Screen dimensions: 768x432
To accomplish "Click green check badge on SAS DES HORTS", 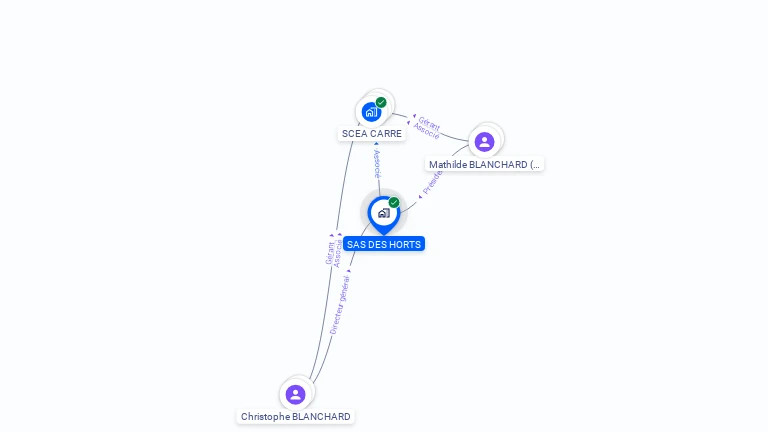I will click(x=394, y=202).
